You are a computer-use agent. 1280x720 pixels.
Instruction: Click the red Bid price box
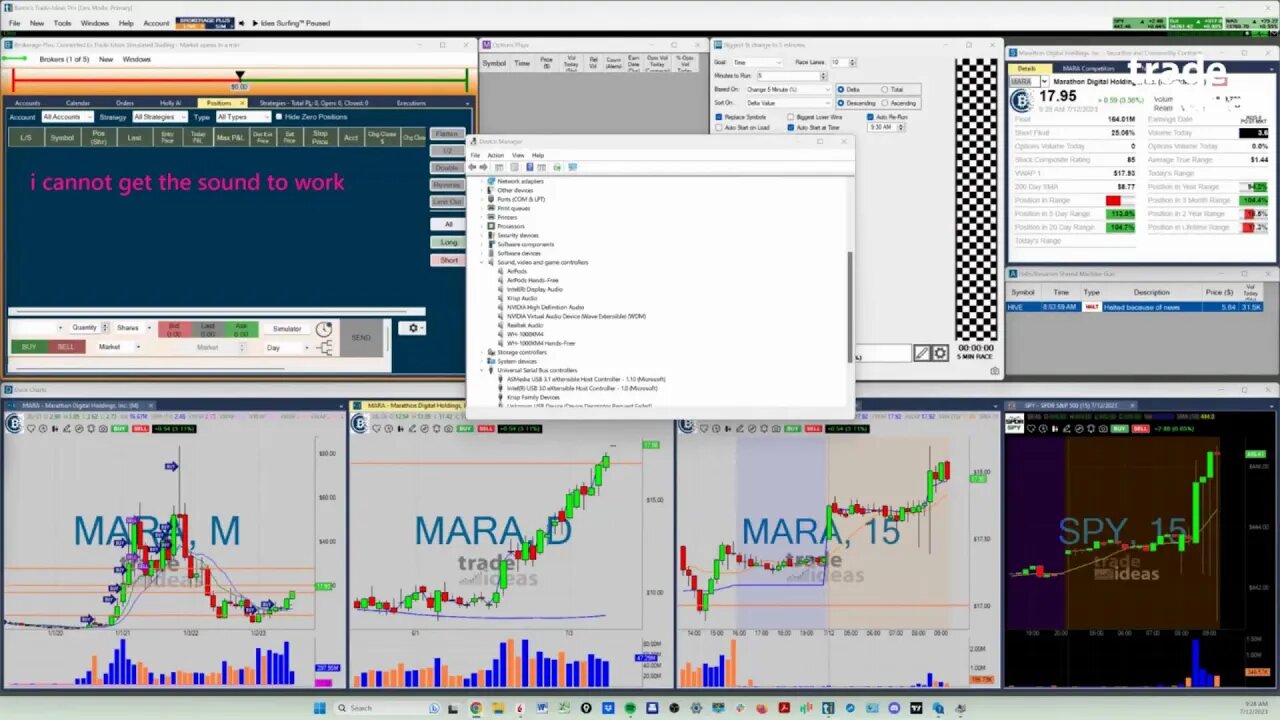175,329
